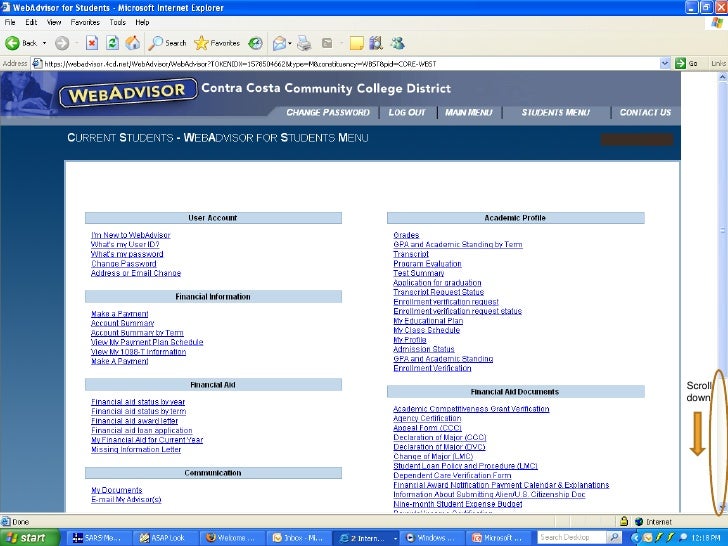Open SARS taskbar button
This screenshot has height=546, width=728.
(x=98, y=538)
